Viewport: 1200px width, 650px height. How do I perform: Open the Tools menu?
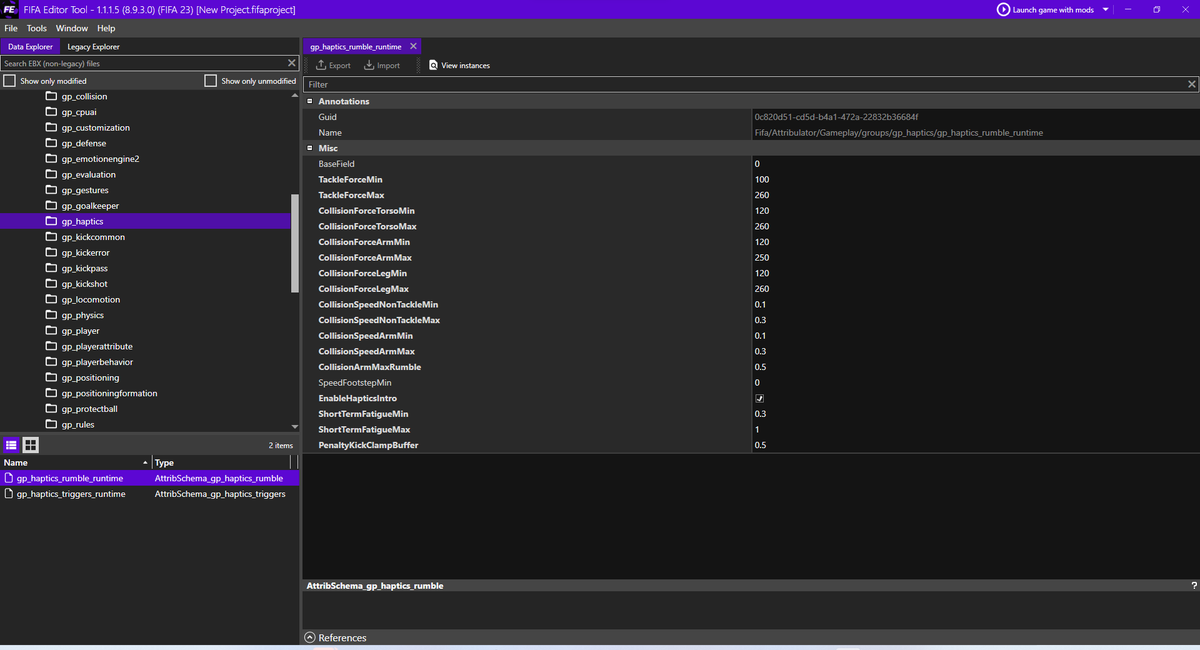pyautogui.click(x=36, y=28)
